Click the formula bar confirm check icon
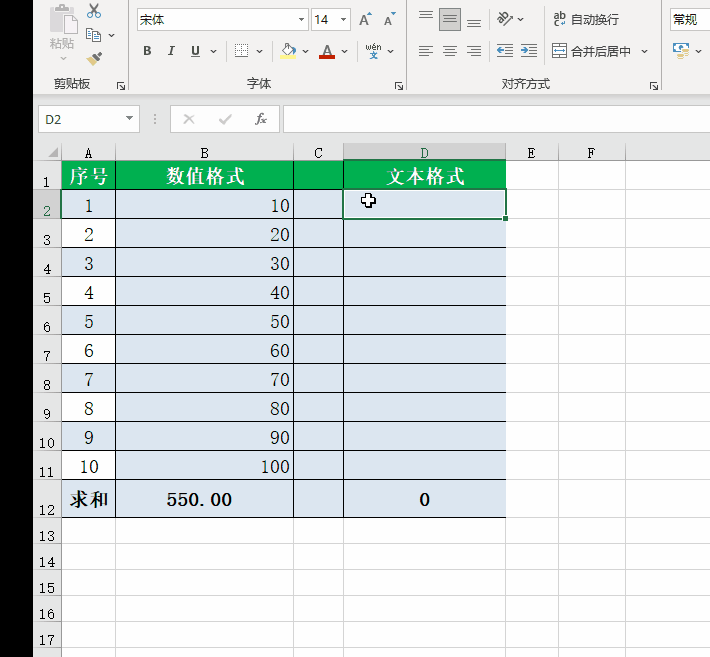Viewport: 710px width, 657px height. (225, 119)
